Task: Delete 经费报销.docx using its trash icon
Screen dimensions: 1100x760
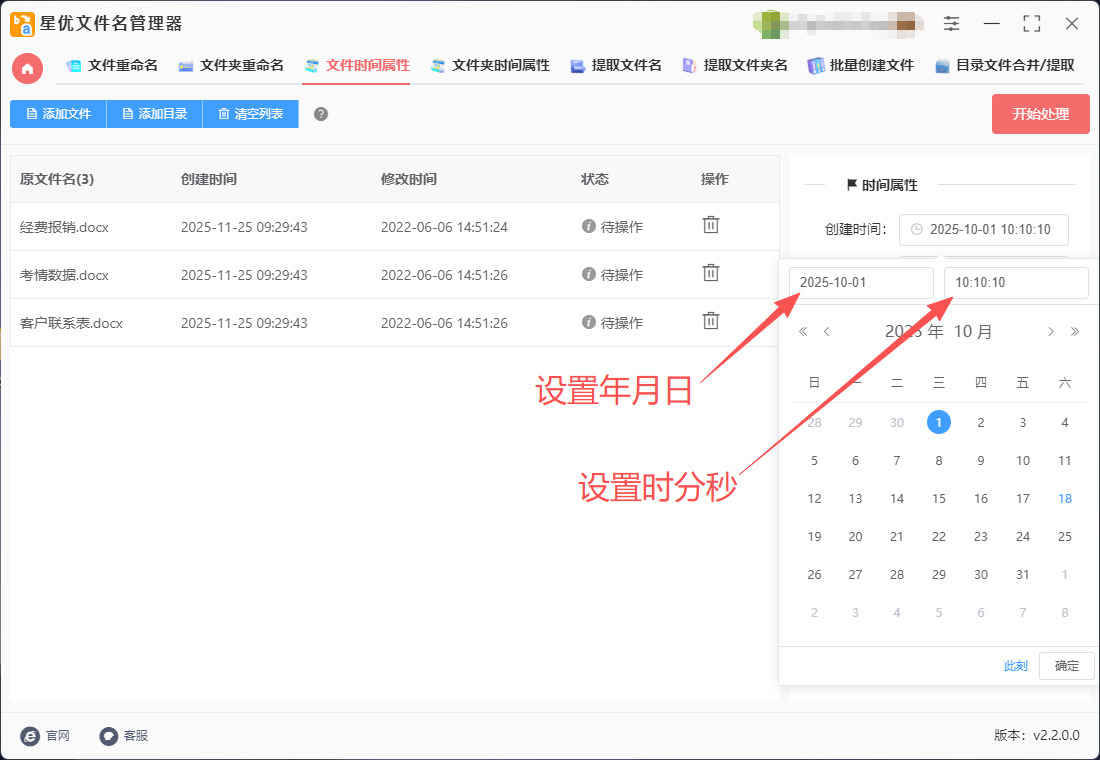Action: [x=710, y=225]
